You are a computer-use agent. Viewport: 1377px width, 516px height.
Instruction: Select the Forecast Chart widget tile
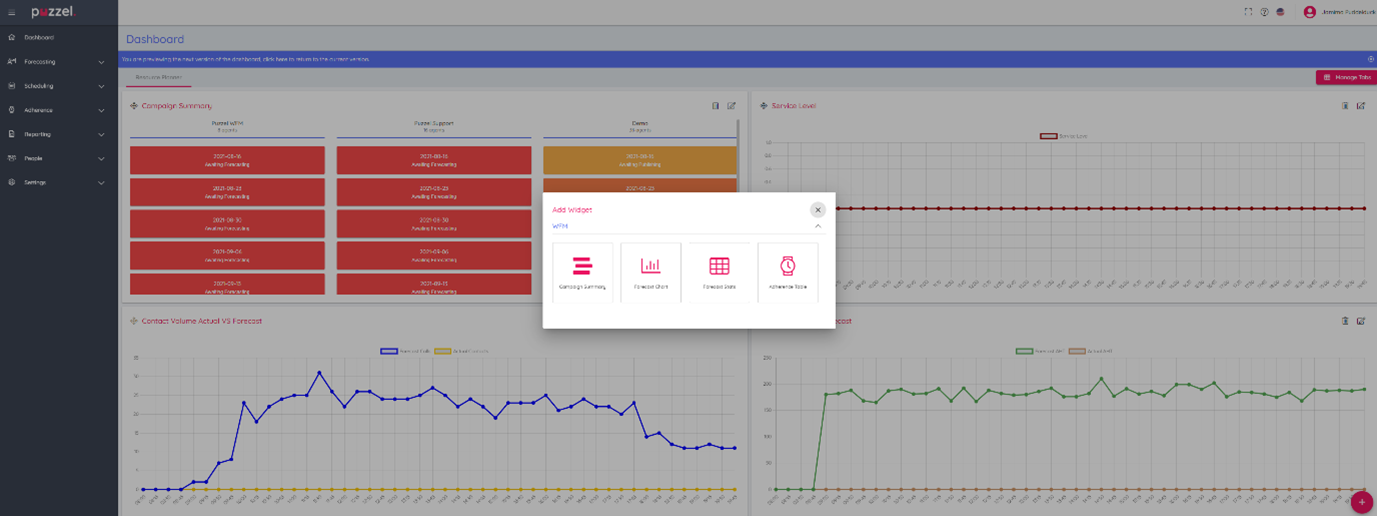(650, 271)
